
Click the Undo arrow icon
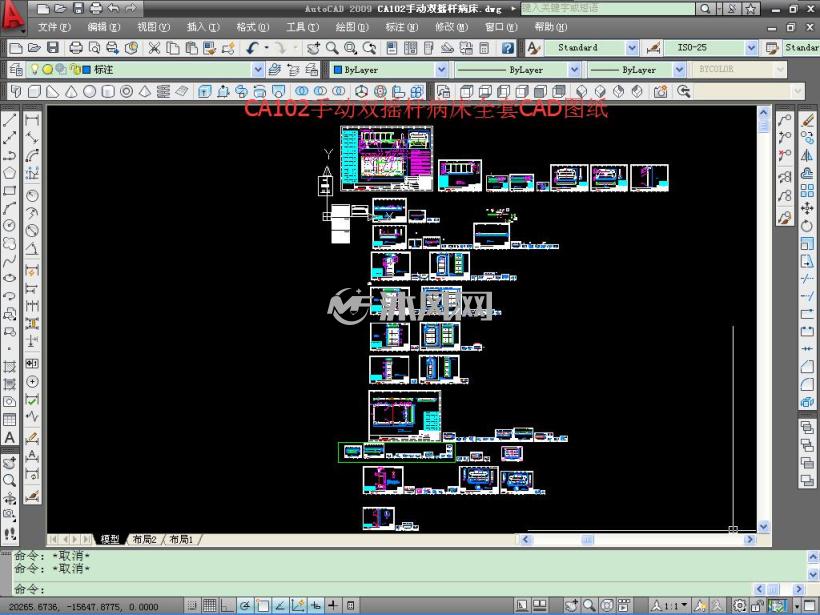tap(253, 48)
